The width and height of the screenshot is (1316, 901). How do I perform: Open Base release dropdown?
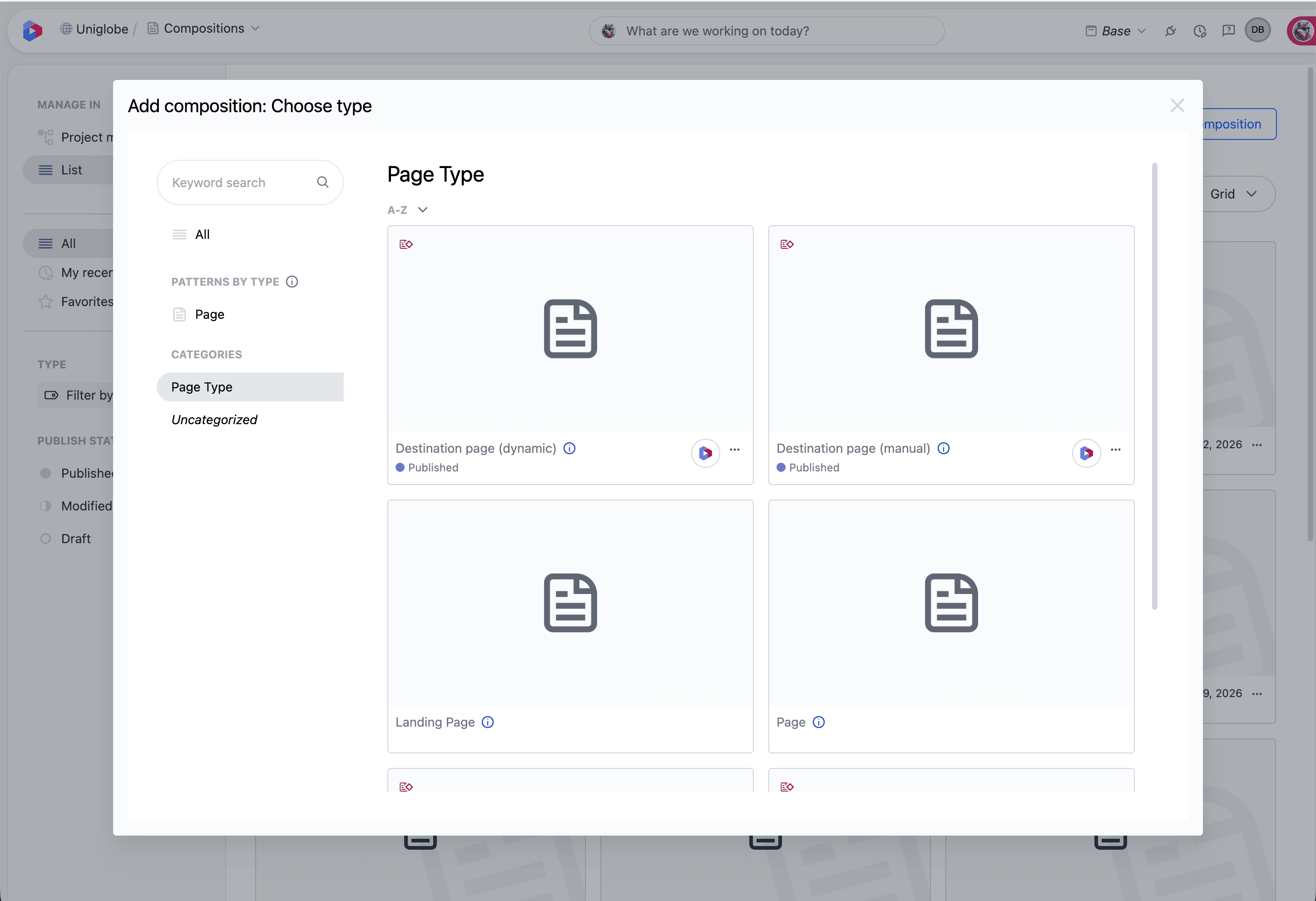1116,31
